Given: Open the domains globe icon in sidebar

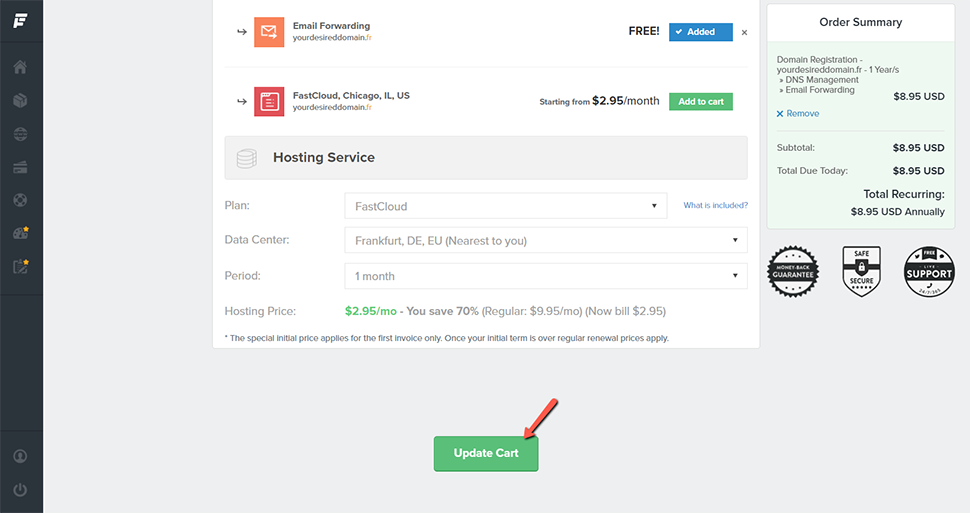Looking at the screenshot, I should coord(20,134).
